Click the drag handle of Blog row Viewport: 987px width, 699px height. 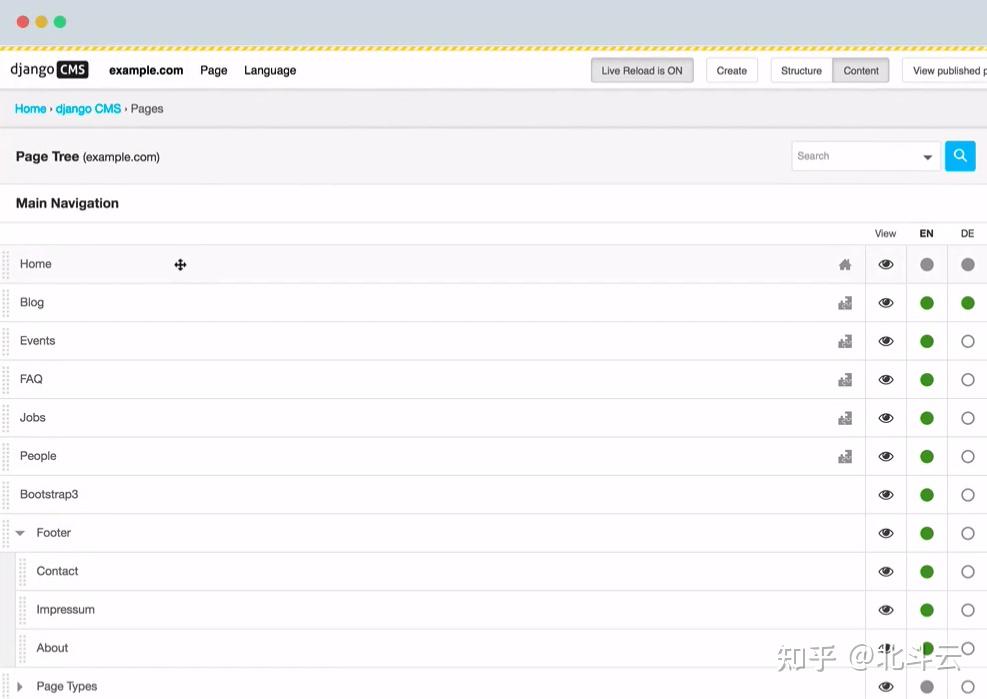point(6,303)
